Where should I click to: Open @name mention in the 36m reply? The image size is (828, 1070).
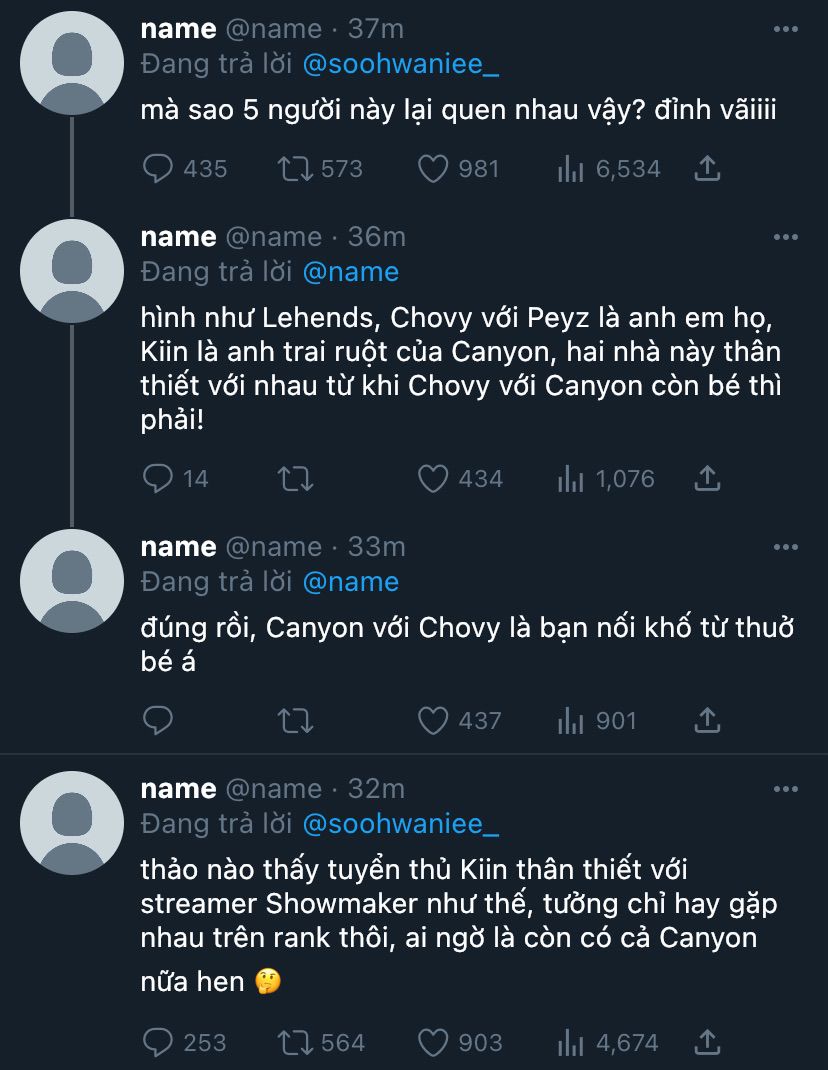[x=350, y=272]
